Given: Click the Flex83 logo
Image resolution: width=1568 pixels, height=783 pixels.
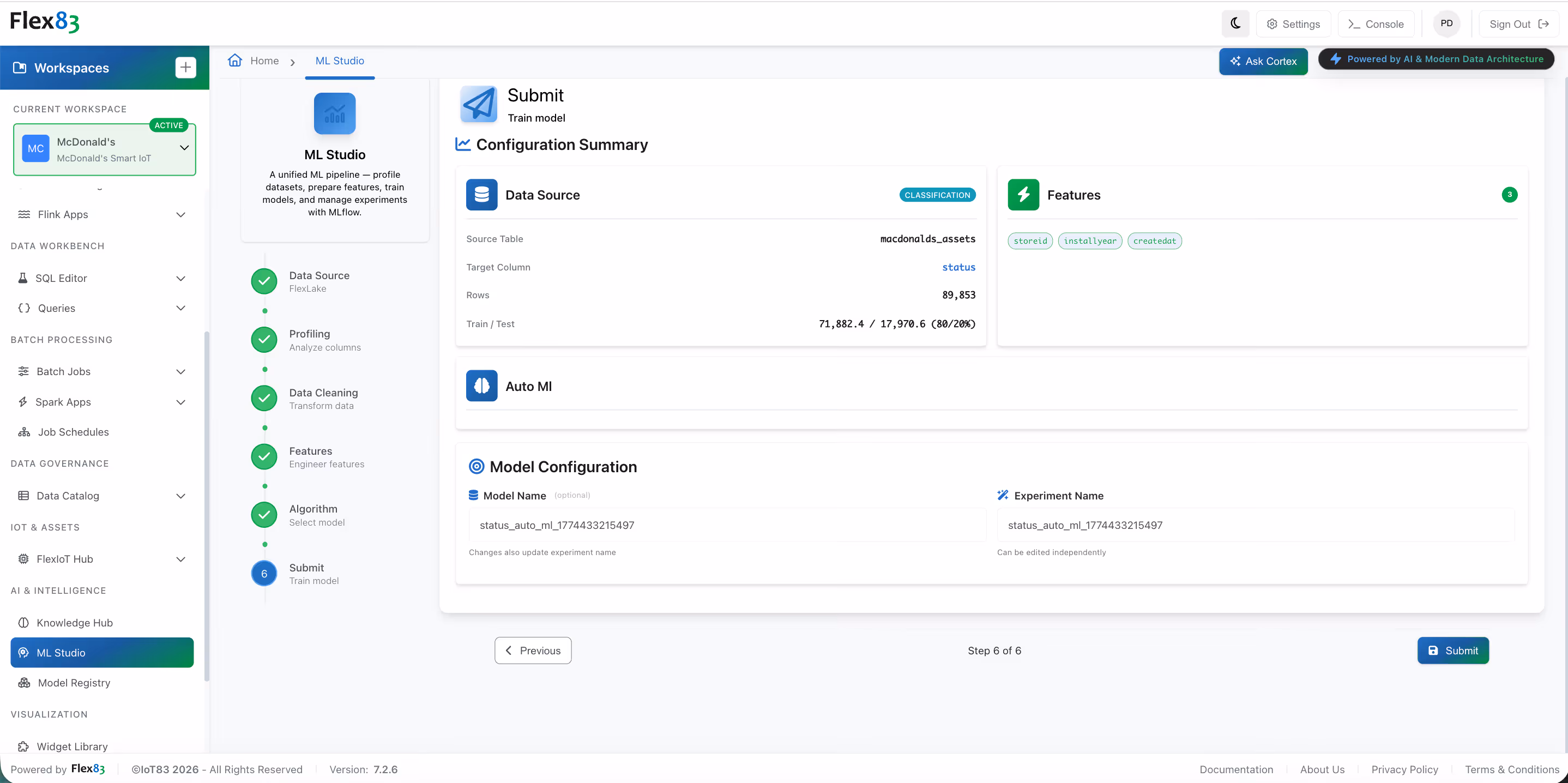Looking at the screenshot, I should click(45, 22).
